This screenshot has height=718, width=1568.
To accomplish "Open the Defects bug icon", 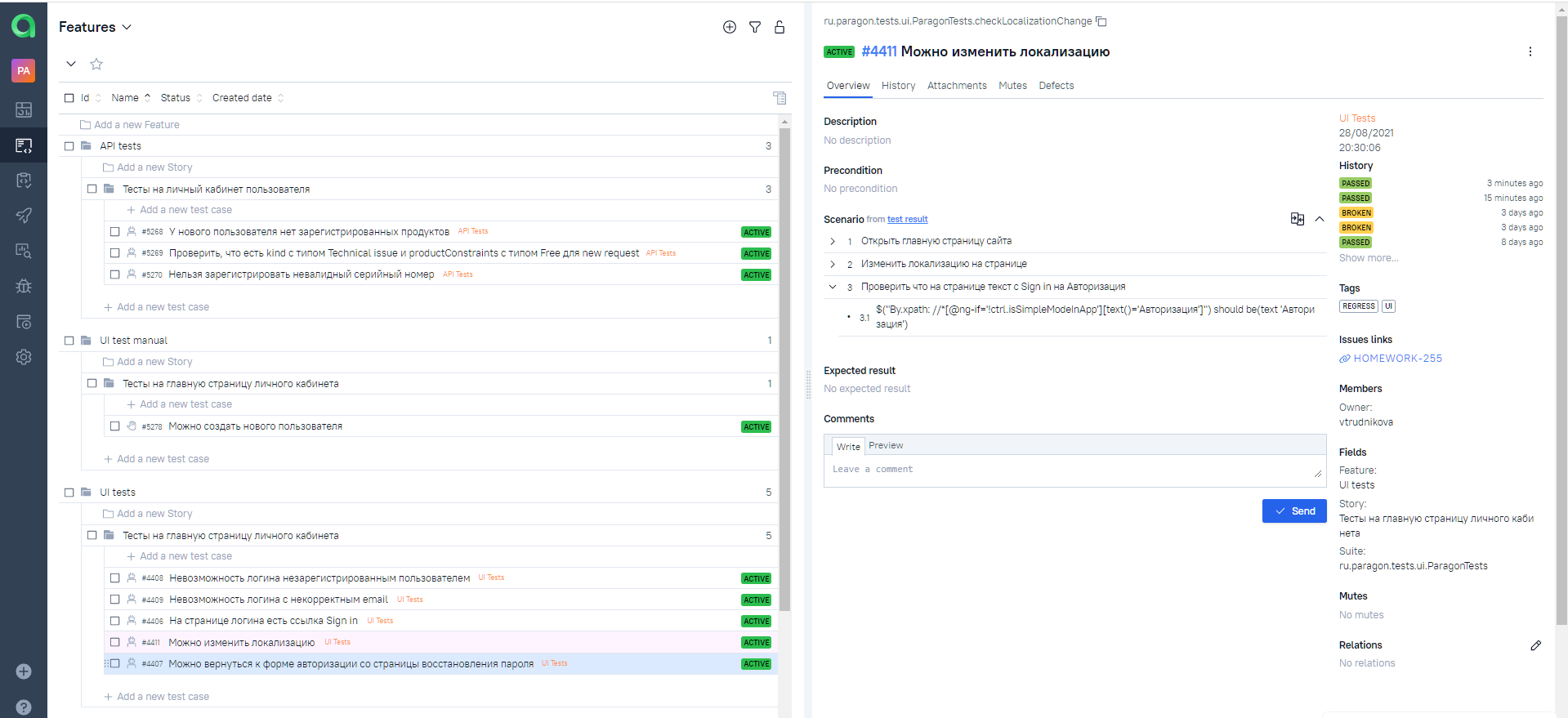I will pos(24,286).
